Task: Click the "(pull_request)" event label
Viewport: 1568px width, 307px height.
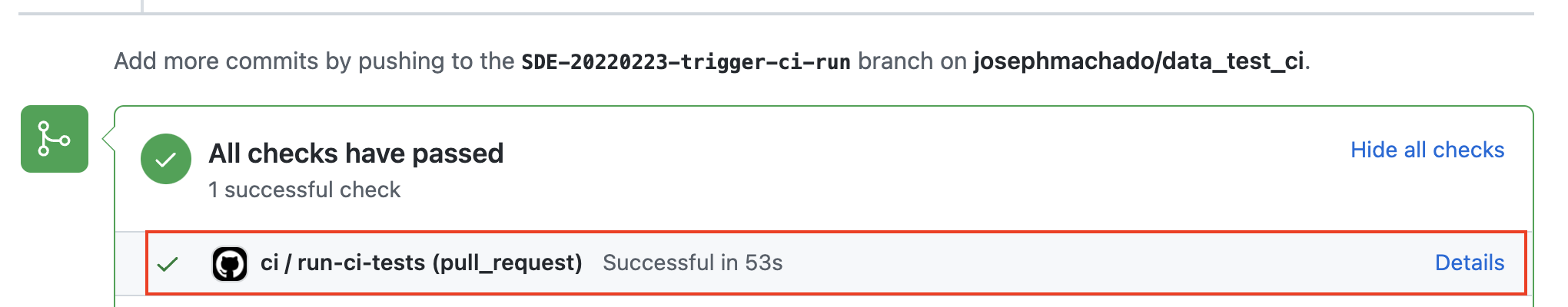Action: [x=507, y=262]
